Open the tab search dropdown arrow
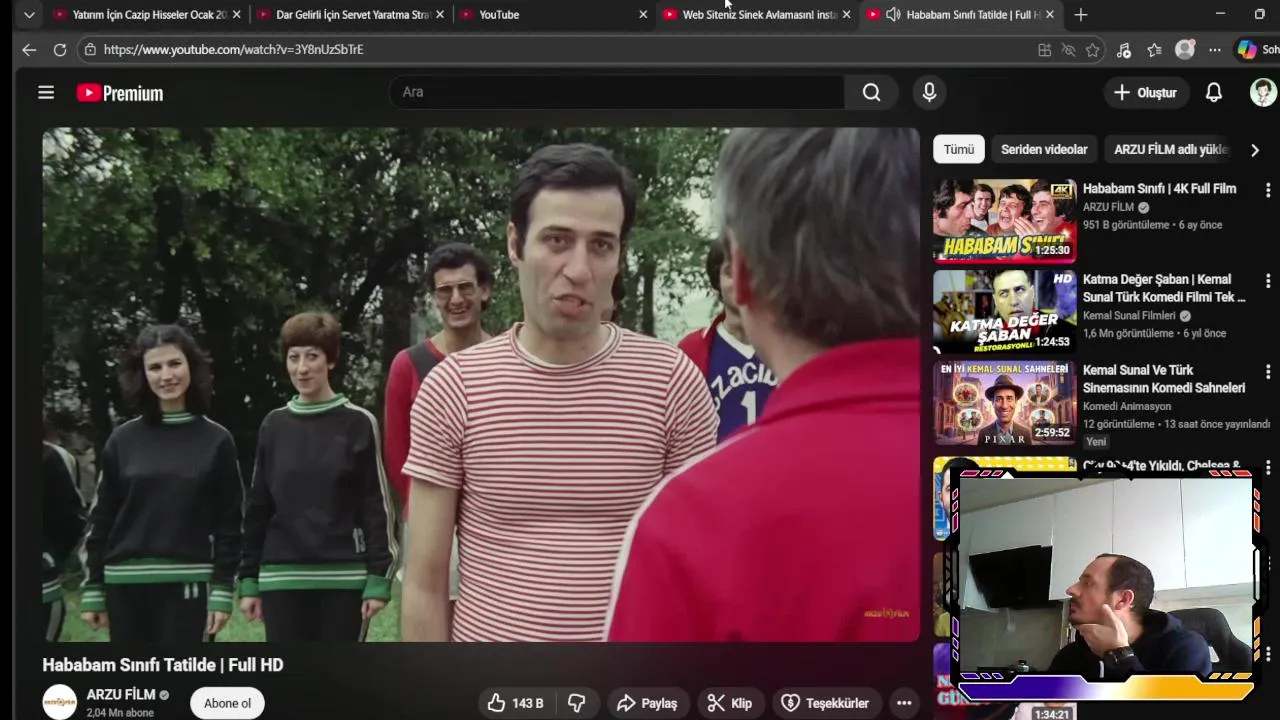1280x720 pixels. (29, 15)
